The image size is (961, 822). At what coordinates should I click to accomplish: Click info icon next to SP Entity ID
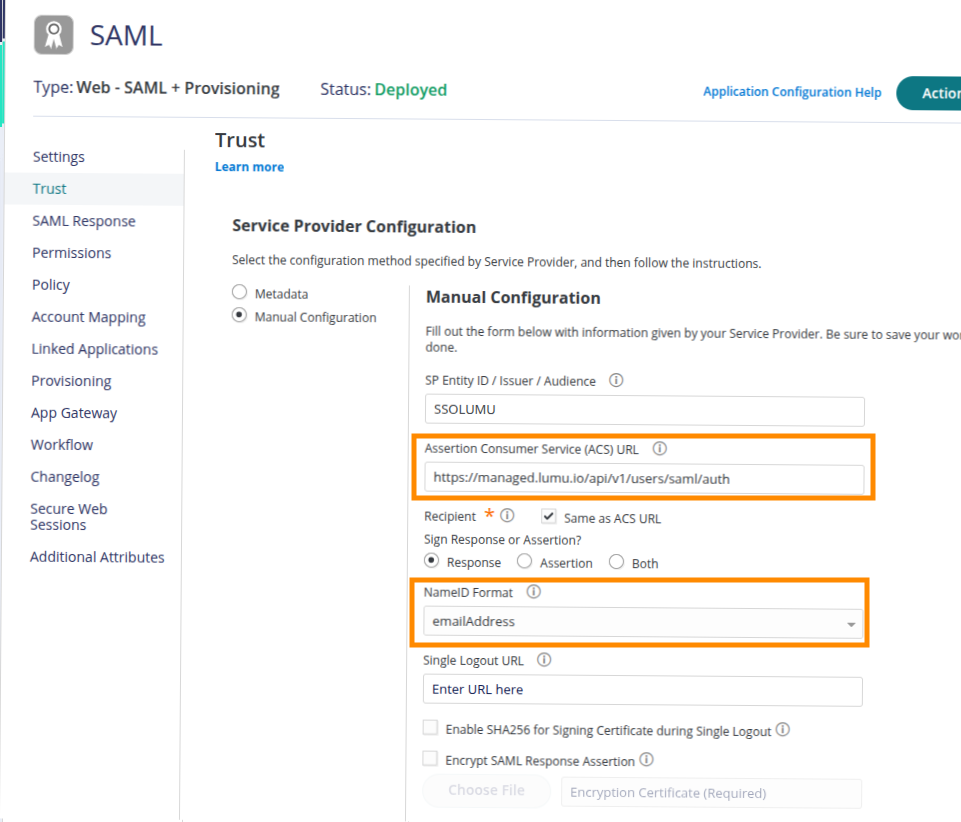pyautogui.click(x=616, y=380)
